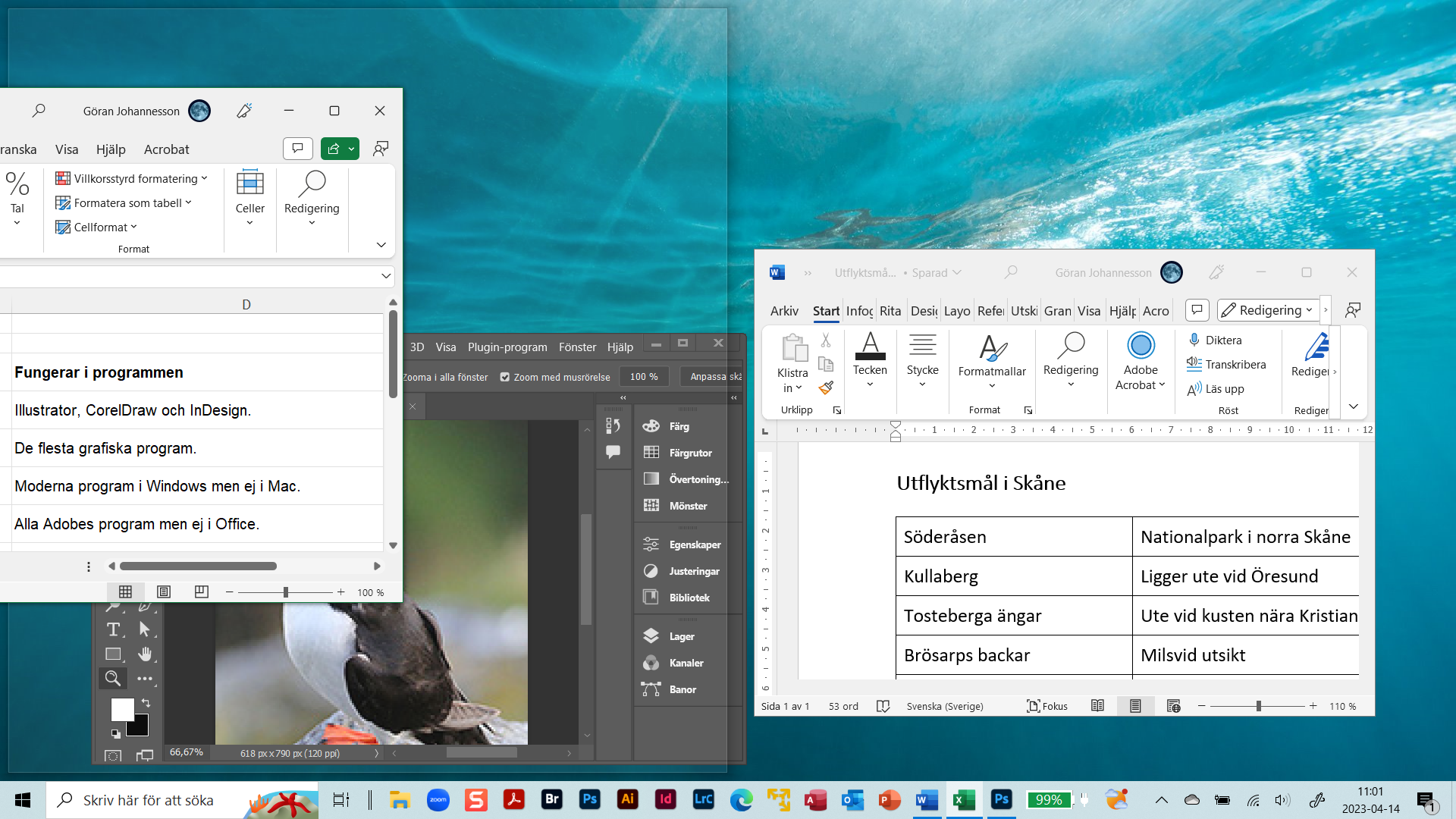Open the Redigering mode dropdown in Word
The image size is (1456, 819).
coord(1268,310)
